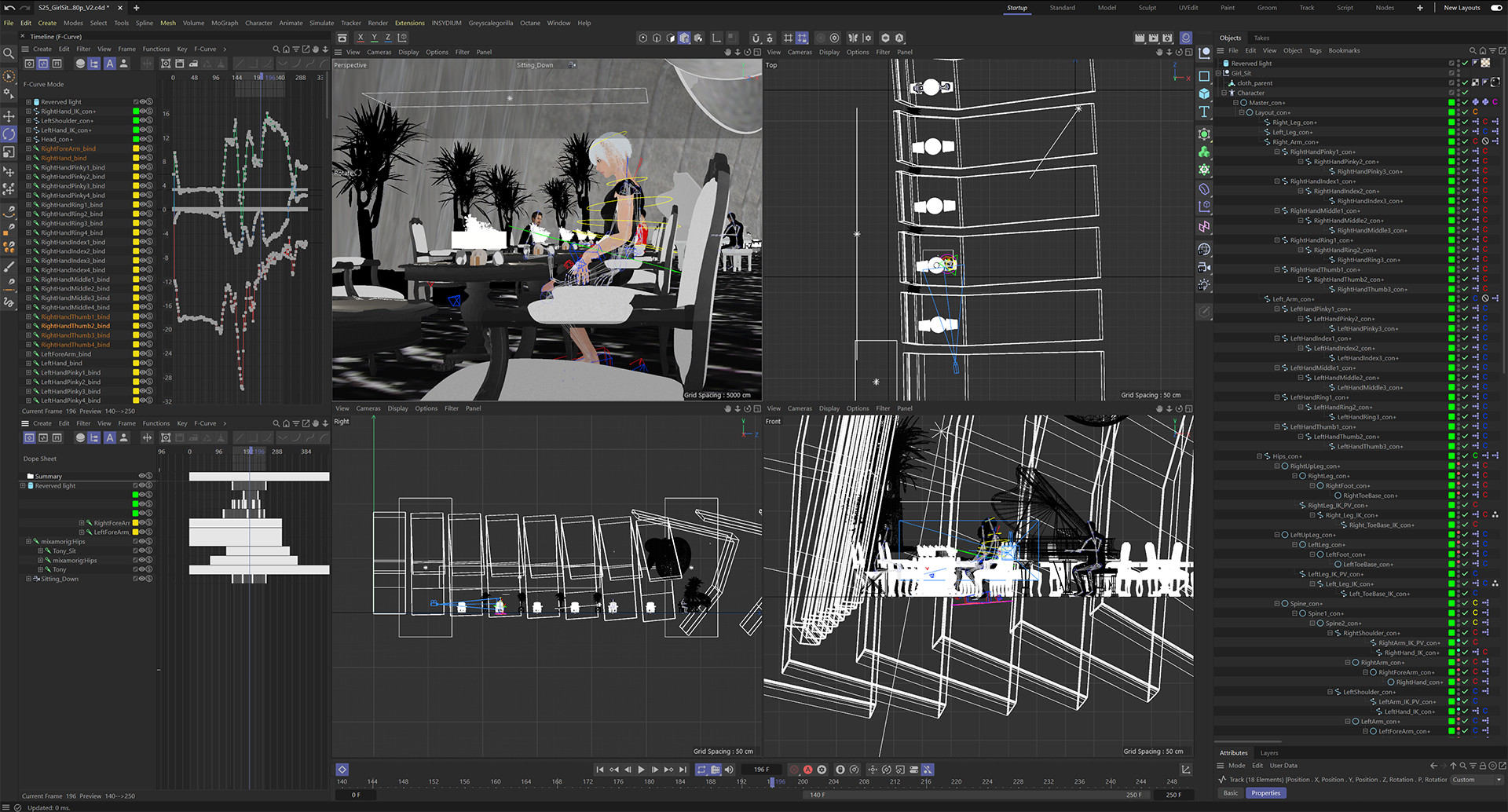
Task: Open Cameras menu in Perspective viewport
Action: point(379,52)
